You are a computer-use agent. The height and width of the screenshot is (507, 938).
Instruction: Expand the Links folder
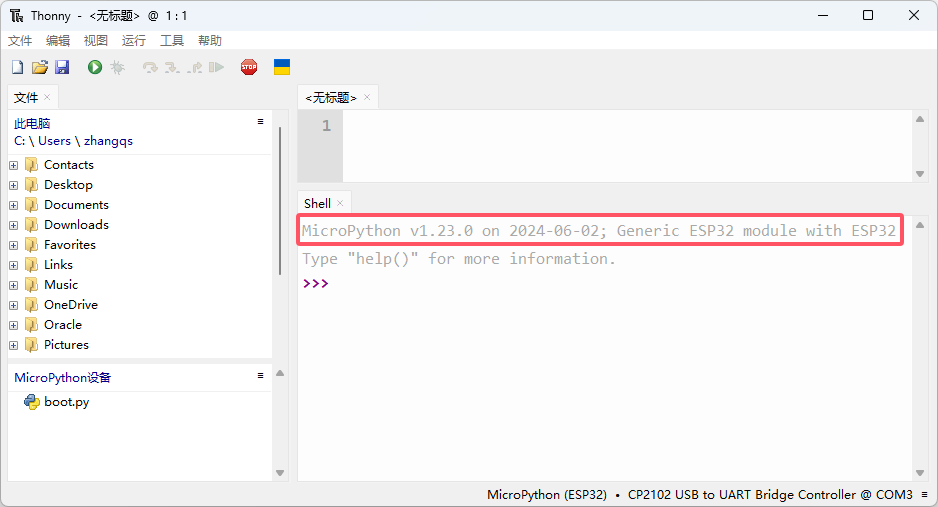click(x=14, y=265)
